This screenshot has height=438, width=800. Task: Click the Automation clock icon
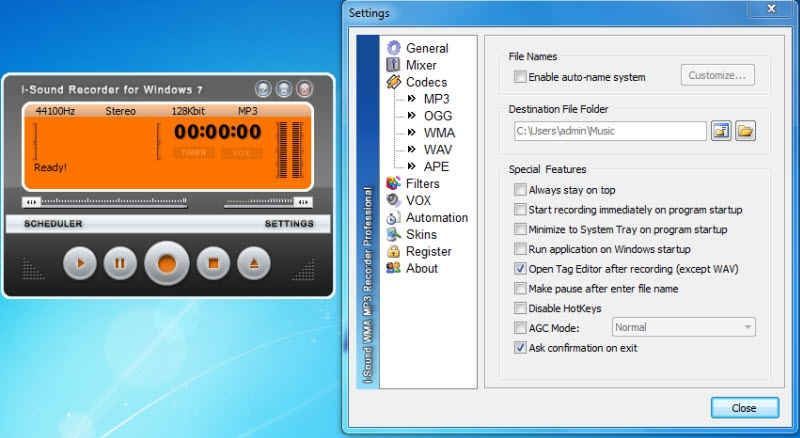coord(393,217)
